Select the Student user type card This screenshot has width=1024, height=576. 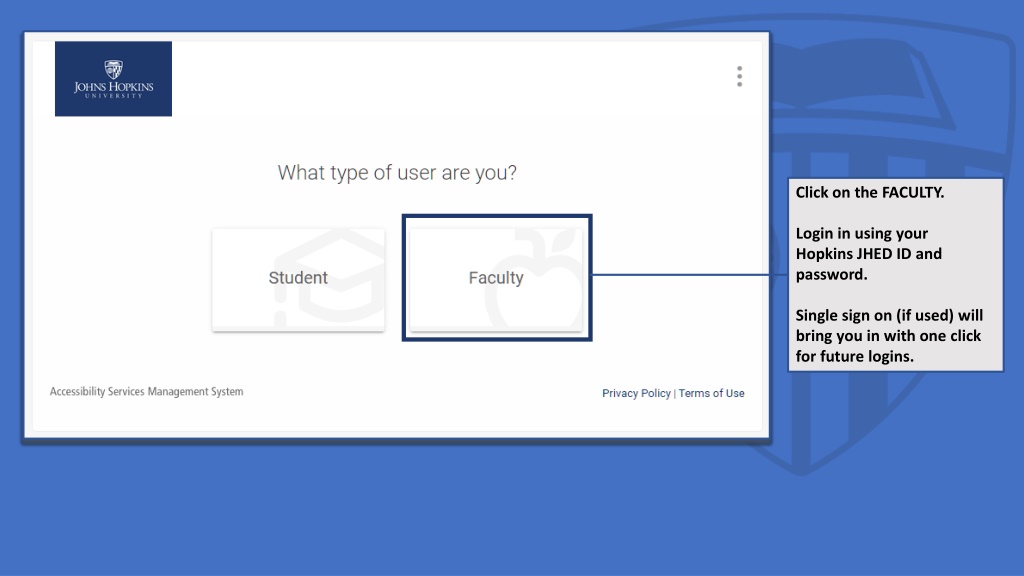tap(298, 280)
